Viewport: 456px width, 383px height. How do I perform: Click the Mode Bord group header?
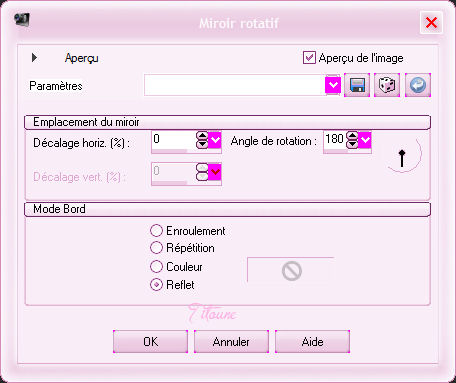[x=227, y=209]
